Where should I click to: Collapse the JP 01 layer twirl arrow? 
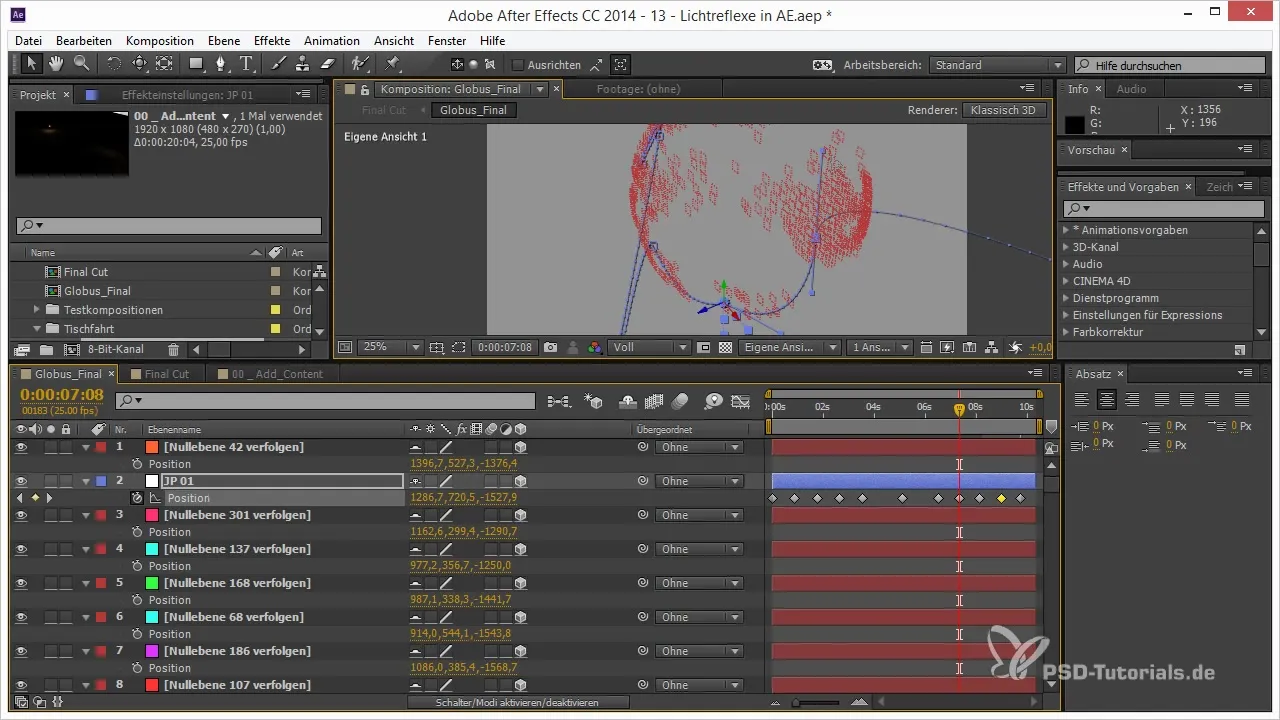tap(86, 481)
